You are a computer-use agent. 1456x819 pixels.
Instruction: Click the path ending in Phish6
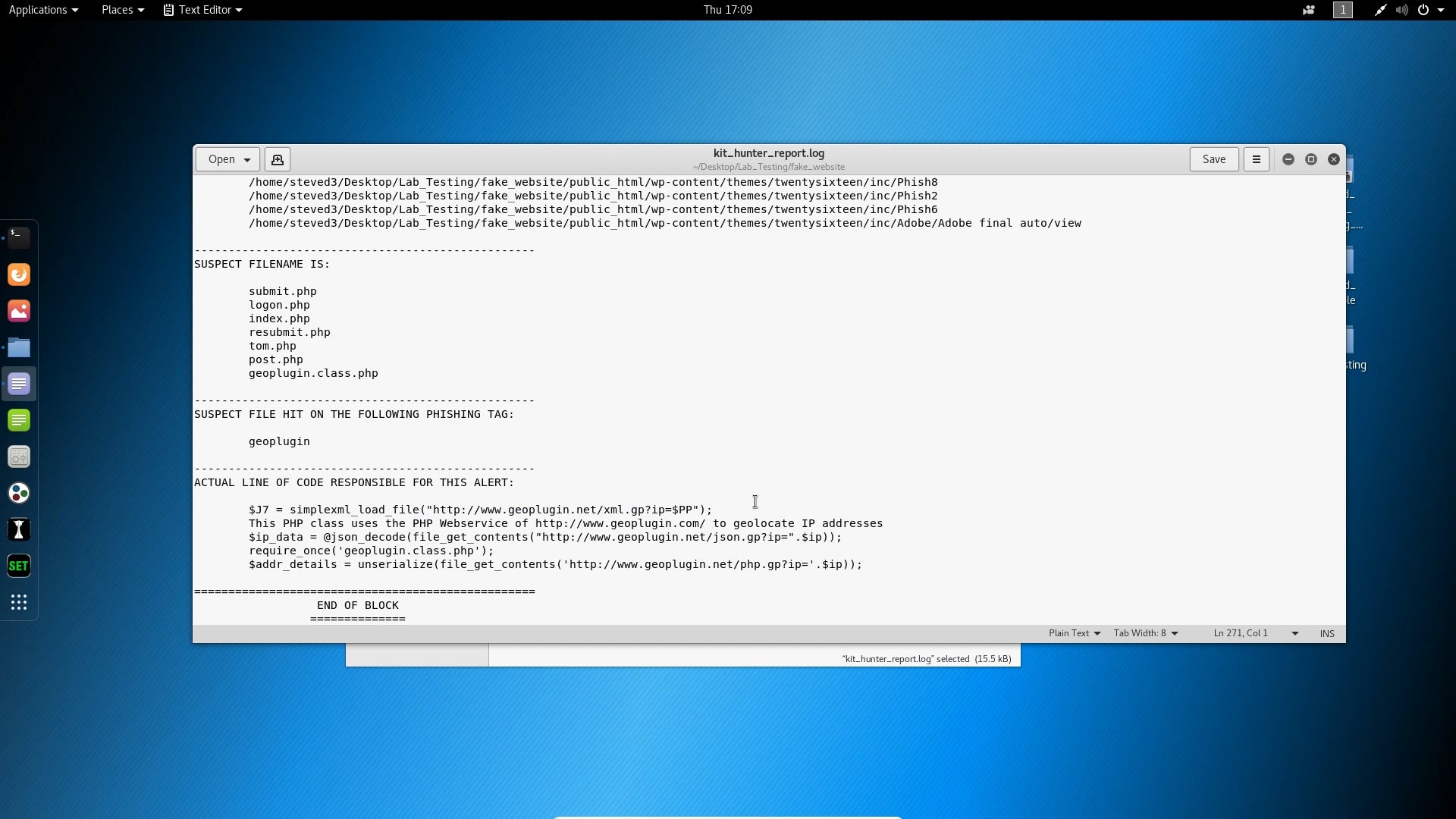(593, 209)
